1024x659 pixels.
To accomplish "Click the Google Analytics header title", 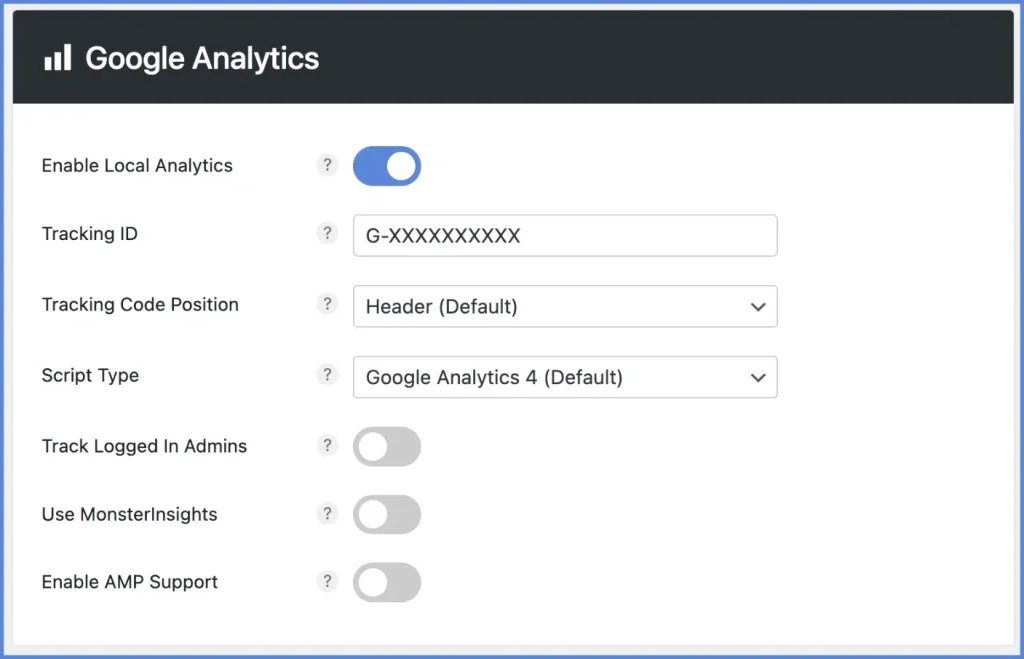I will point(202,58).
